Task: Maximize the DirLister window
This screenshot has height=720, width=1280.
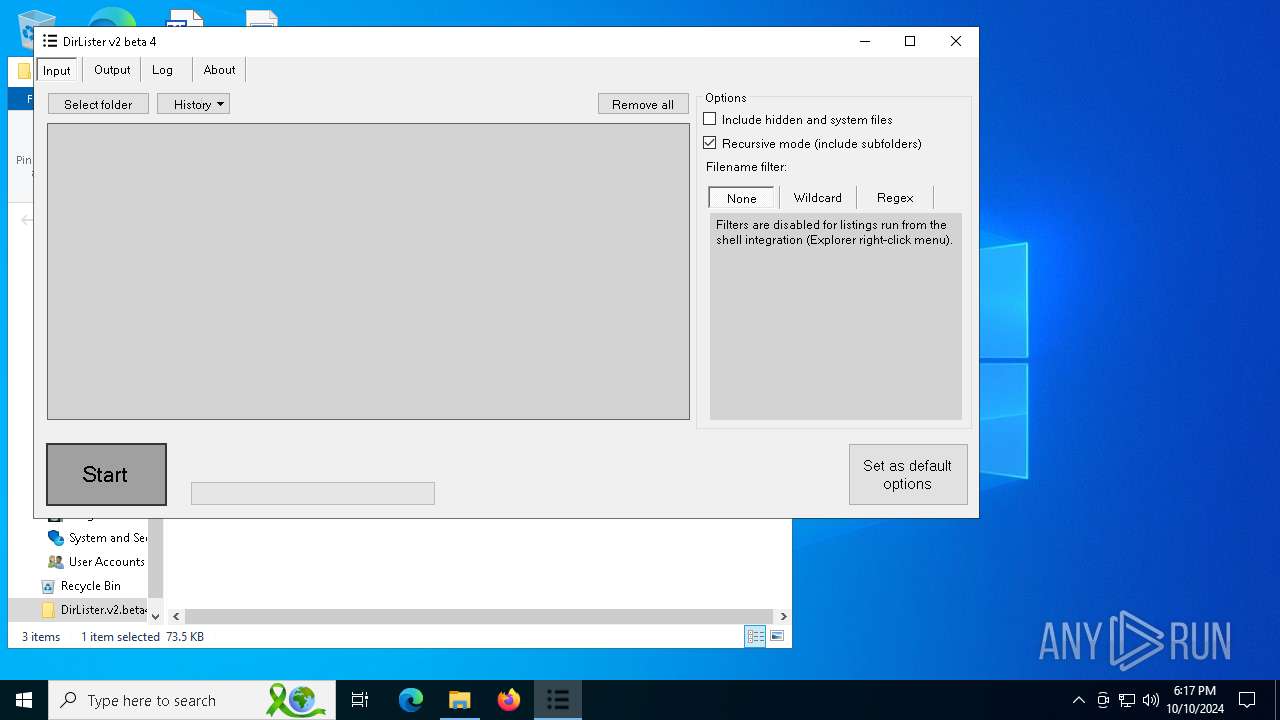Action: click(910, 41)
